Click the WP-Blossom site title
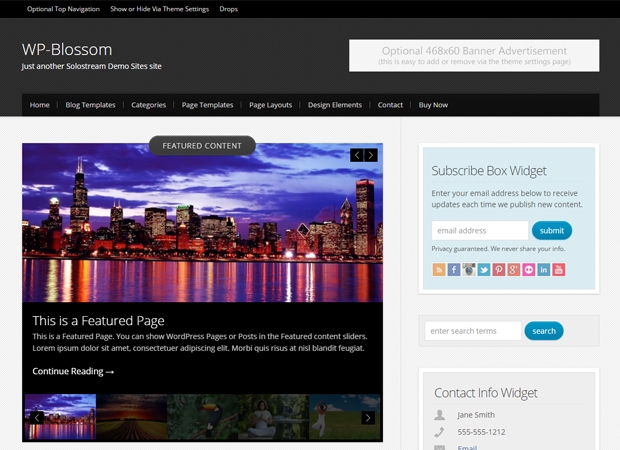Image resolution: width=620 pixels, height=450 pixels. [67, 49]
